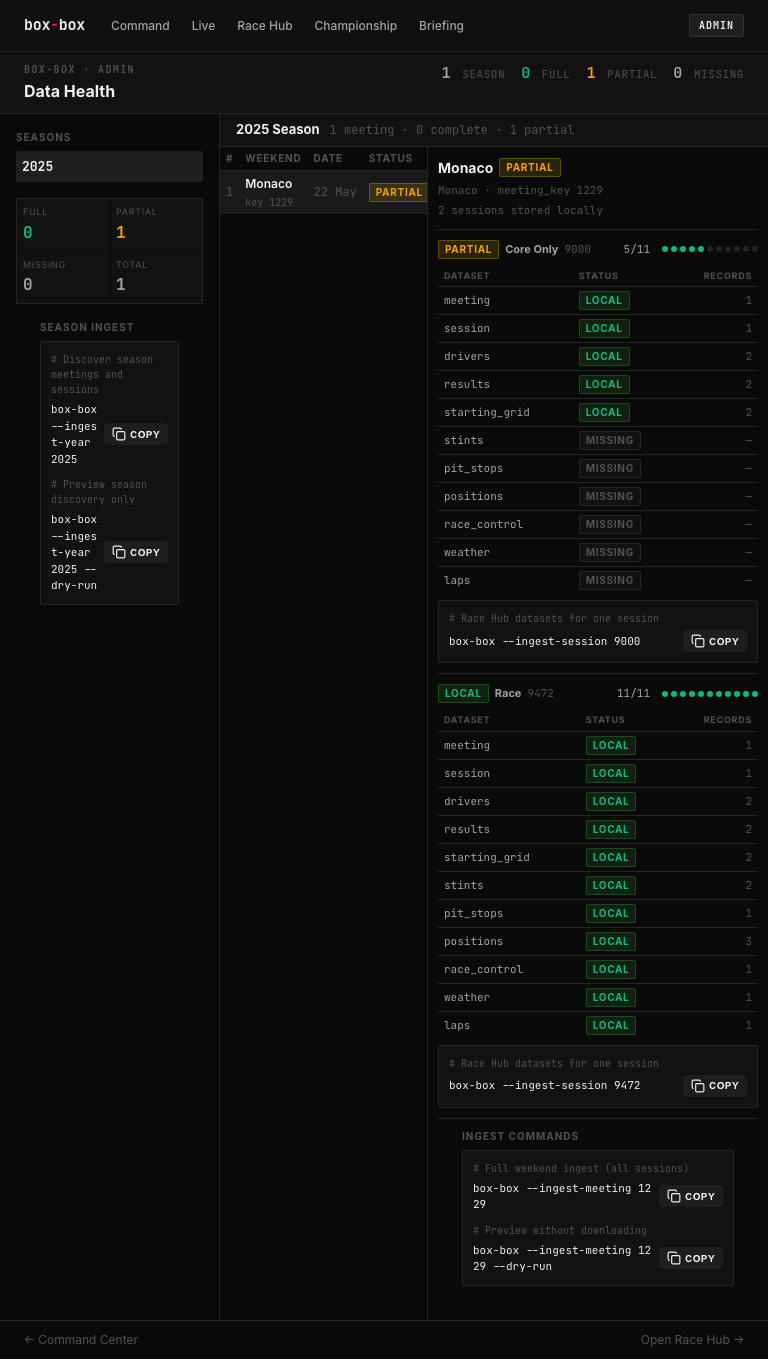Click the '0 MISSING' header summary stat
This screenshot has width=768, height=1359.
708,73
